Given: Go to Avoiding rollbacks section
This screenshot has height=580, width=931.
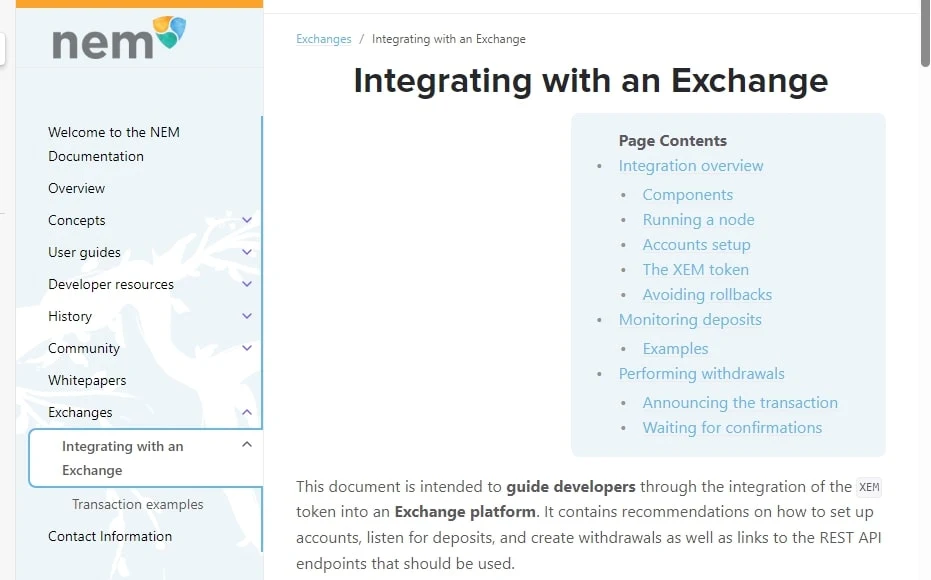Looking at the screenshot, I should (707, 294).
